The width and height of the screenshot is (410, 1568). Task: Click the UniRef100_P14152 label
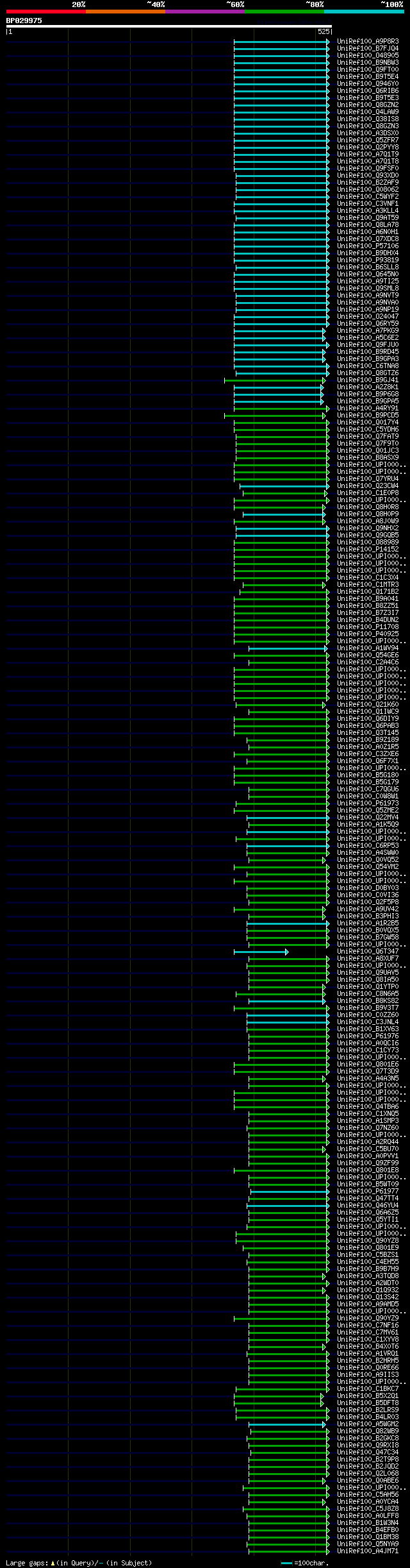click(x=368, y=550)
